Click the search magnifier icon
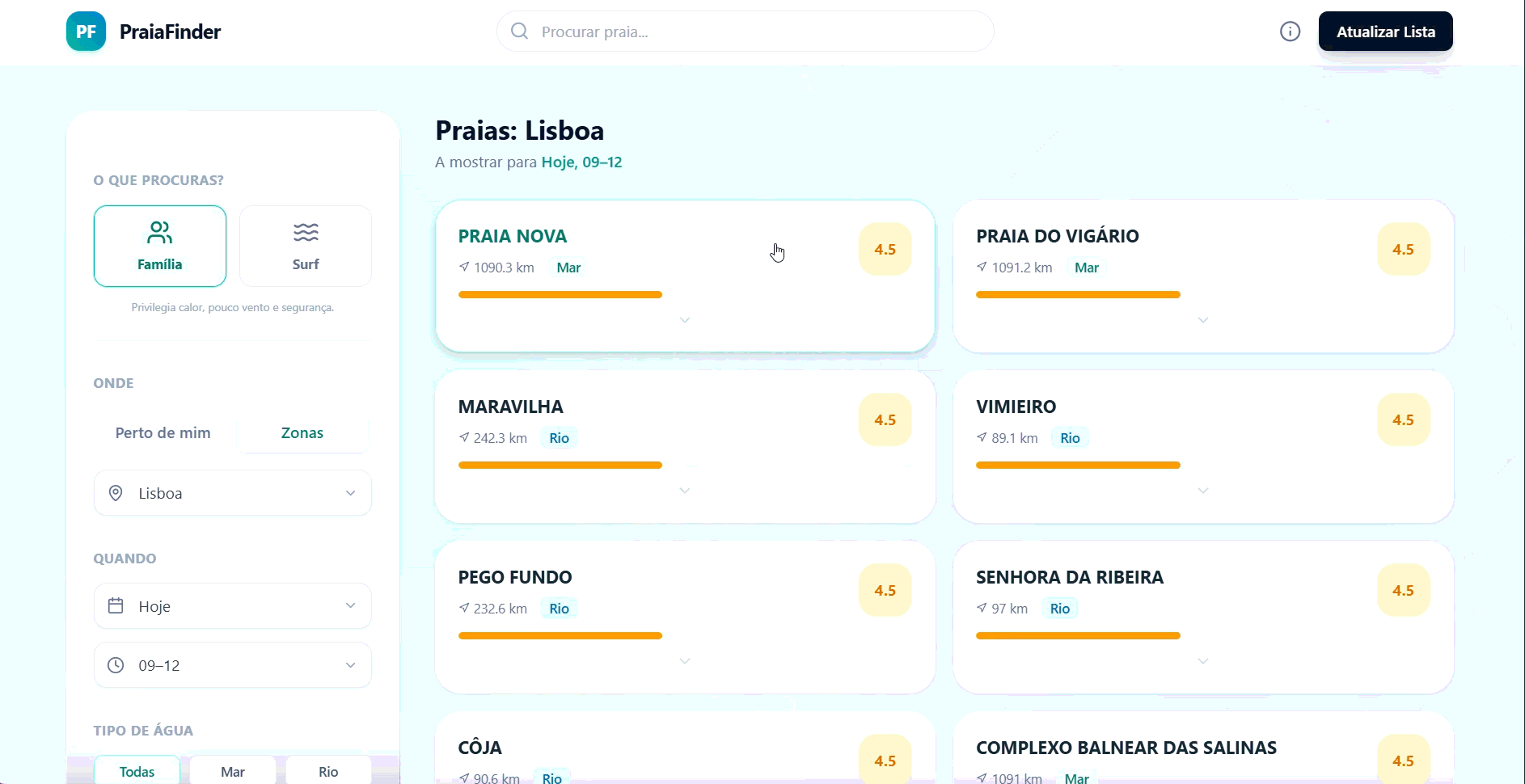The width and height of the screenshot is (1525, 784). coord(520,32)
